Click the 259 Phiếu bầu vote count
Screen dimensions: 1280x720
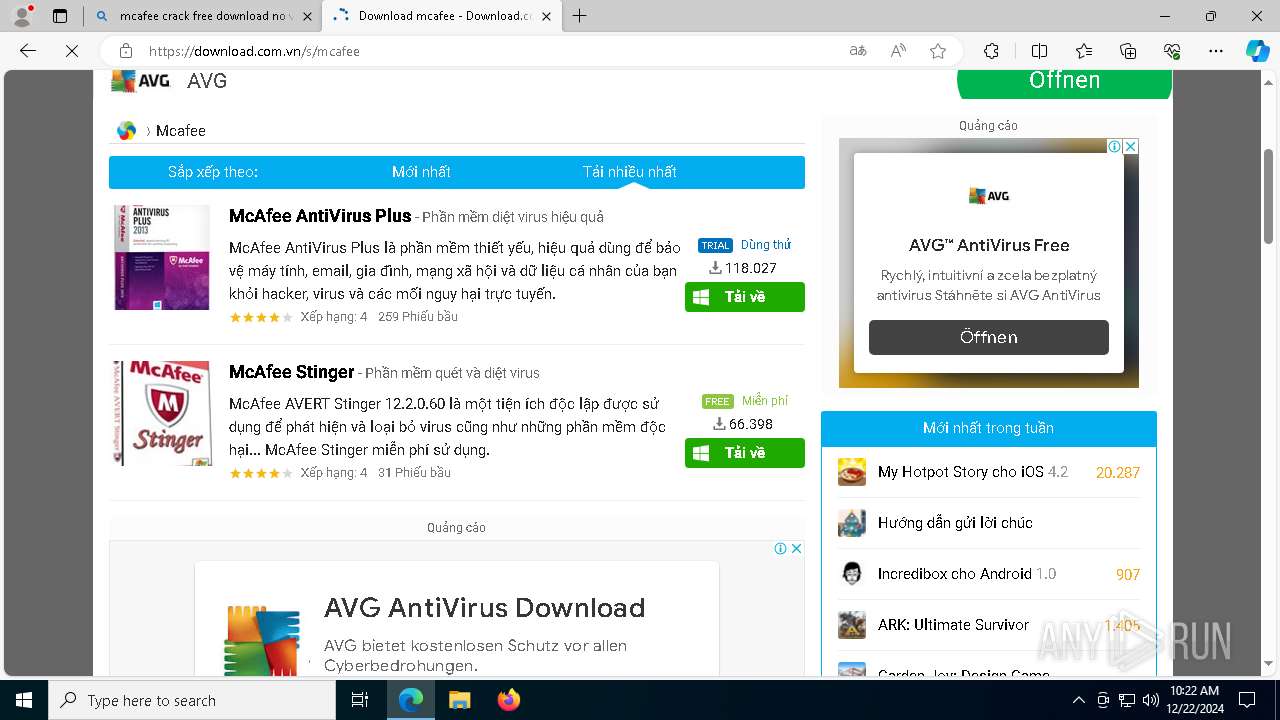click(418, 317)
